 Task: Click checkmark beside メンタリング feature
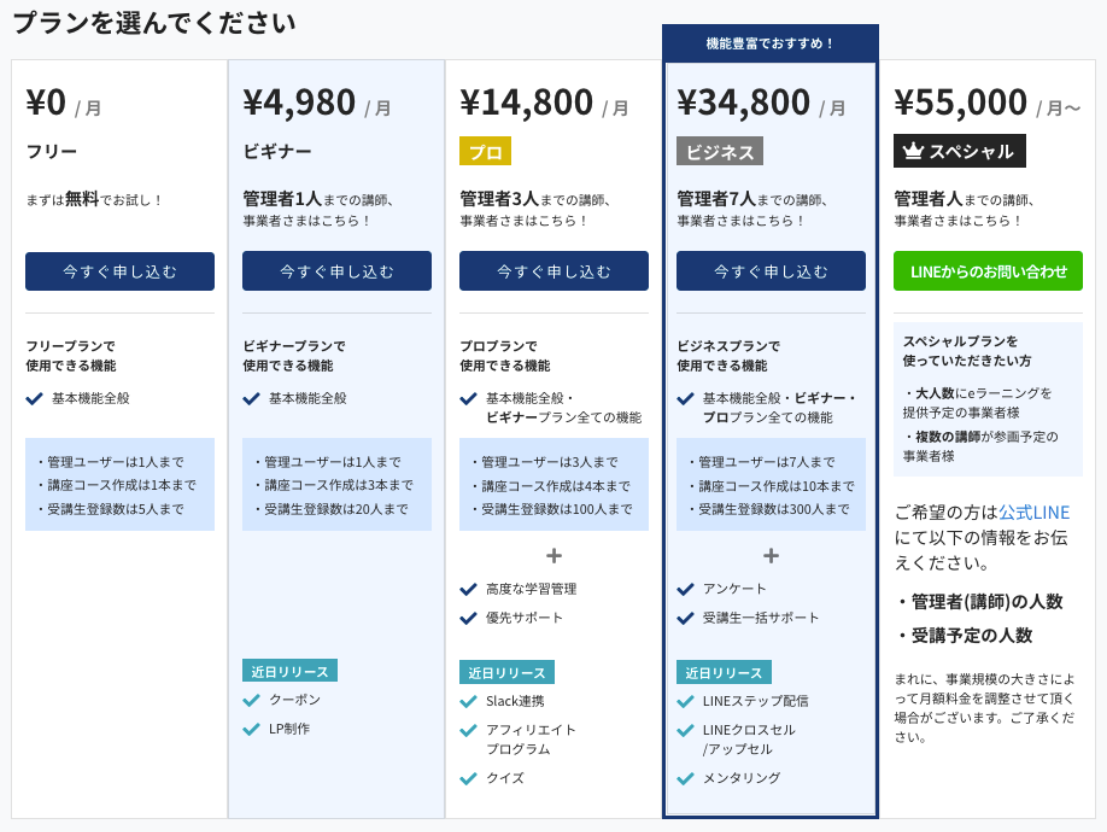(685, 778)
